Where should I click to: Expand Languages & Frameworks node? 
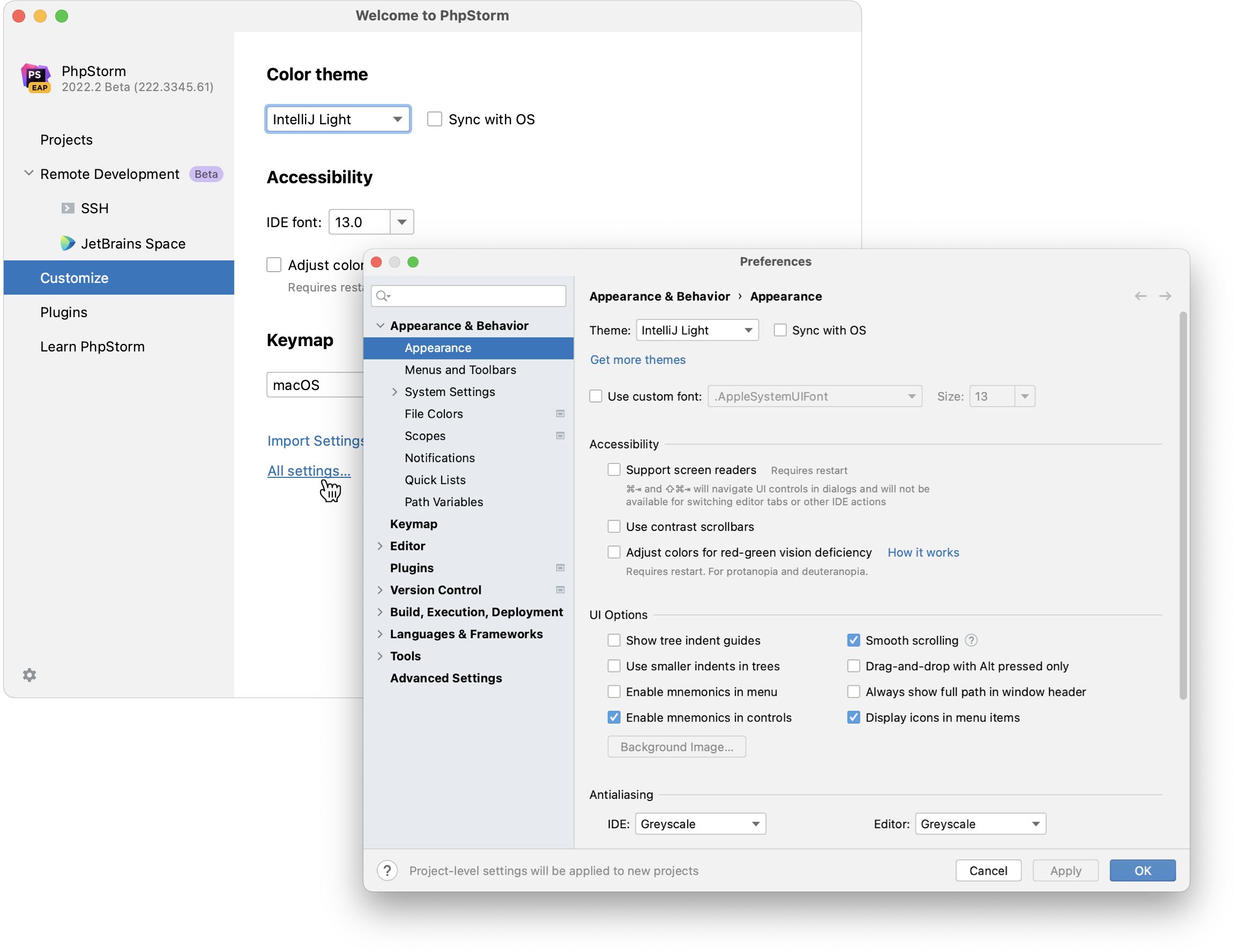pyautogui.click(x=380, y=634)
